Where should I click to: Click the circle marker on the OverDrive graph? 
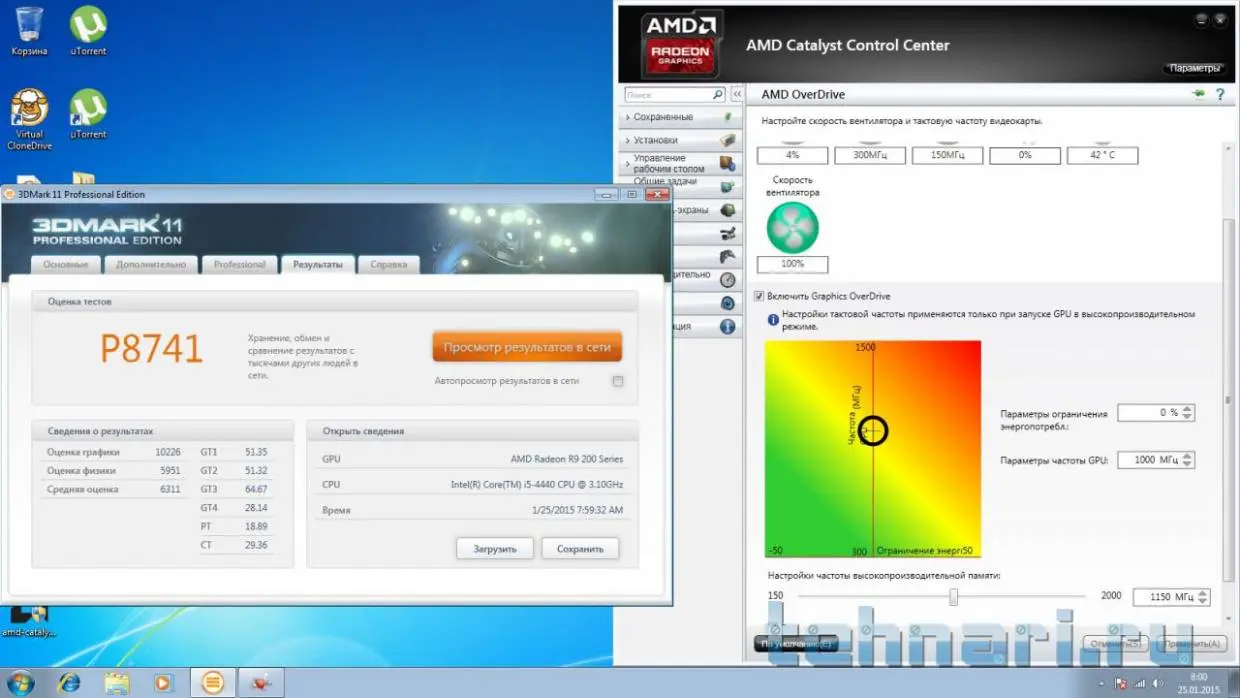873,430
